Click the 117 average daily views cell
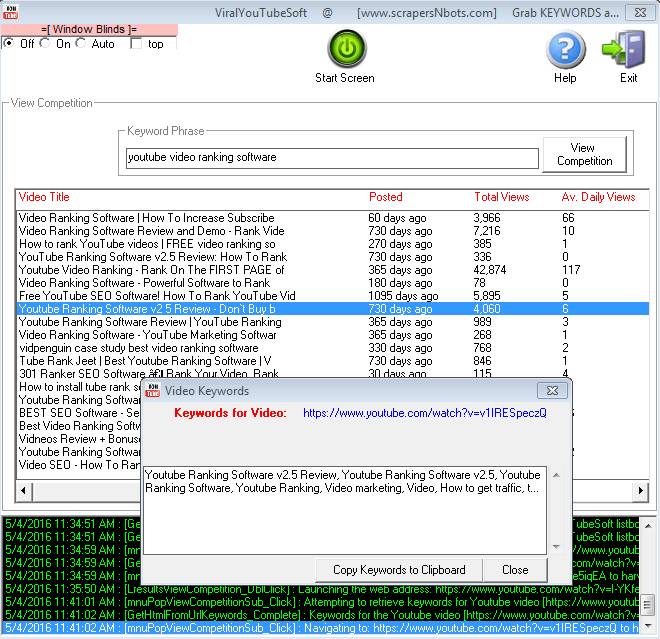 click(571, 270)
